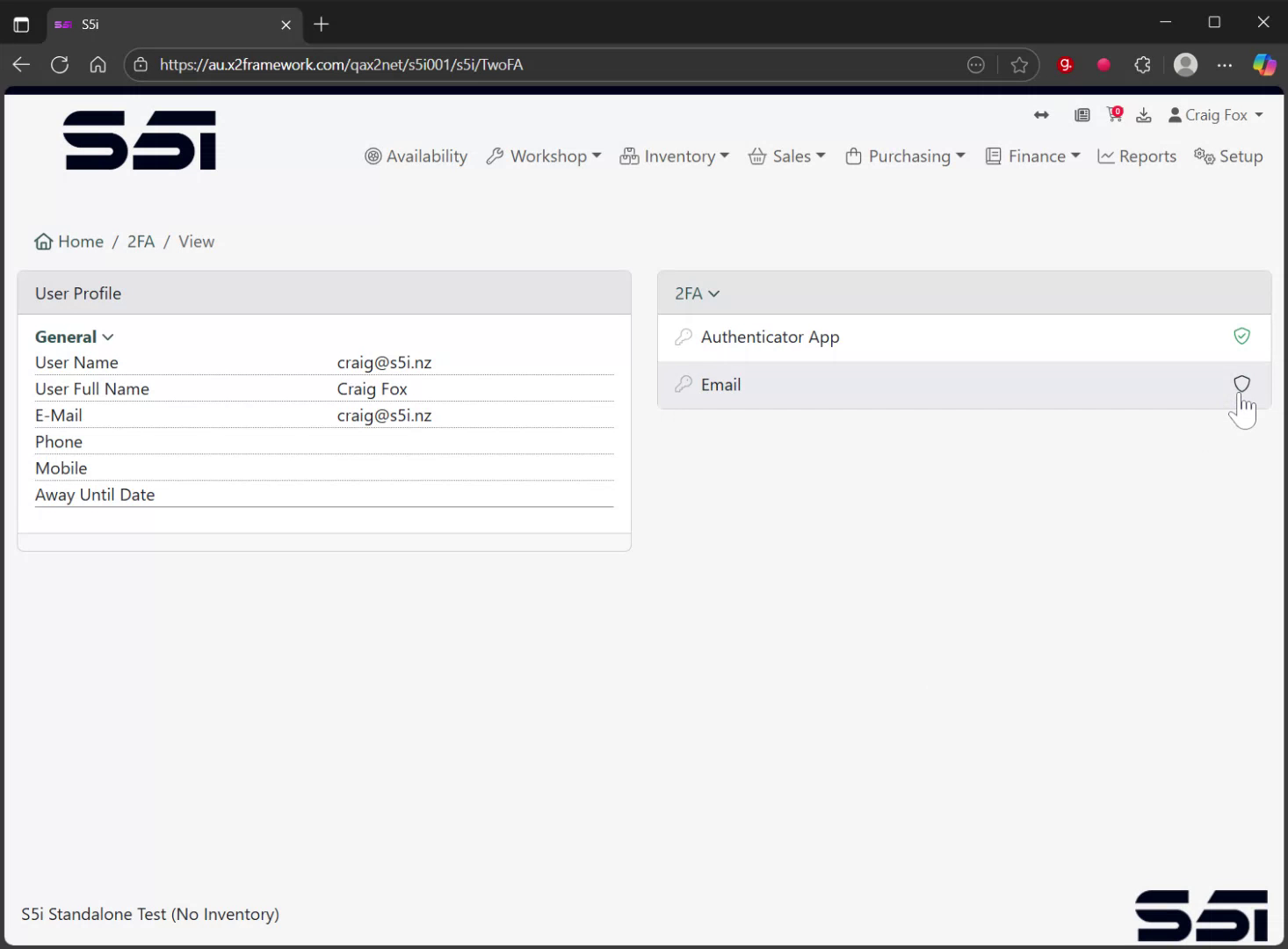
Task: Toggle the double-arrow width icon
Action: pos(1041,115)
